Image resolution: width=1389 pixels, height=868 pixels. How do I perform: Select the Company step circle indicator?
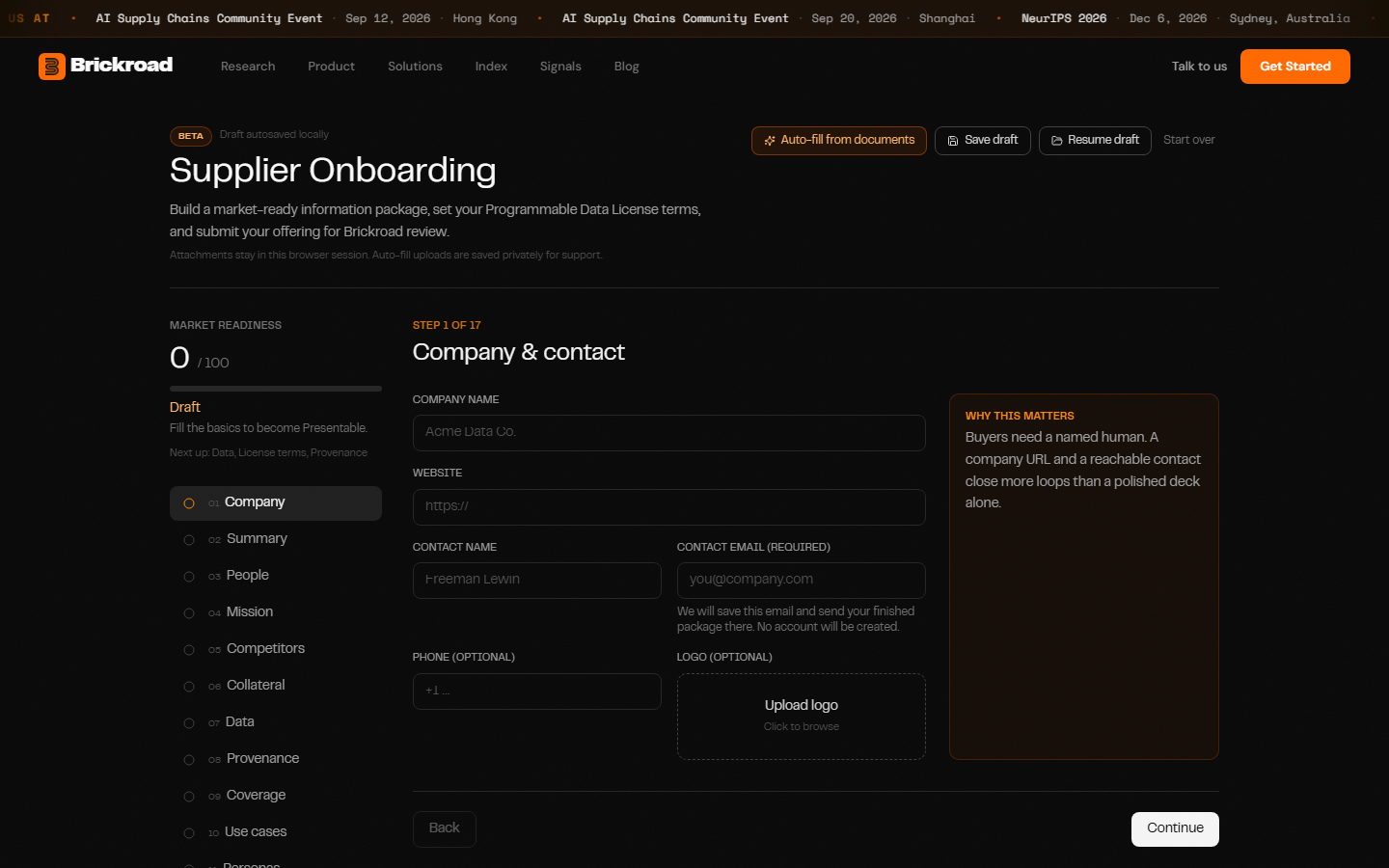[x=189, y=503]
